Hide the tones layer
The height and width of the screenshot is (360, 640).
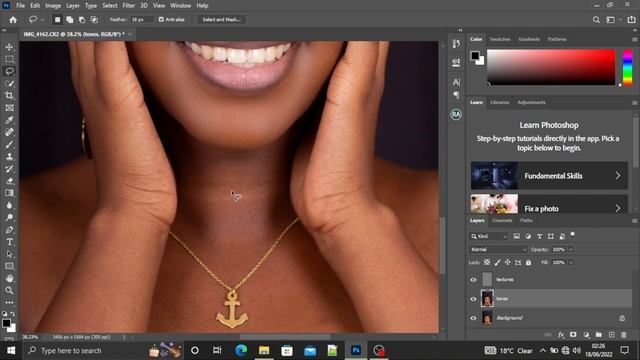(x=473, y=299)
